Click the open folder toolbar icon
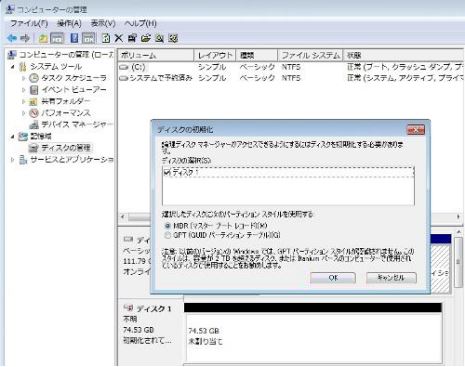 click(x=145, y=38)
